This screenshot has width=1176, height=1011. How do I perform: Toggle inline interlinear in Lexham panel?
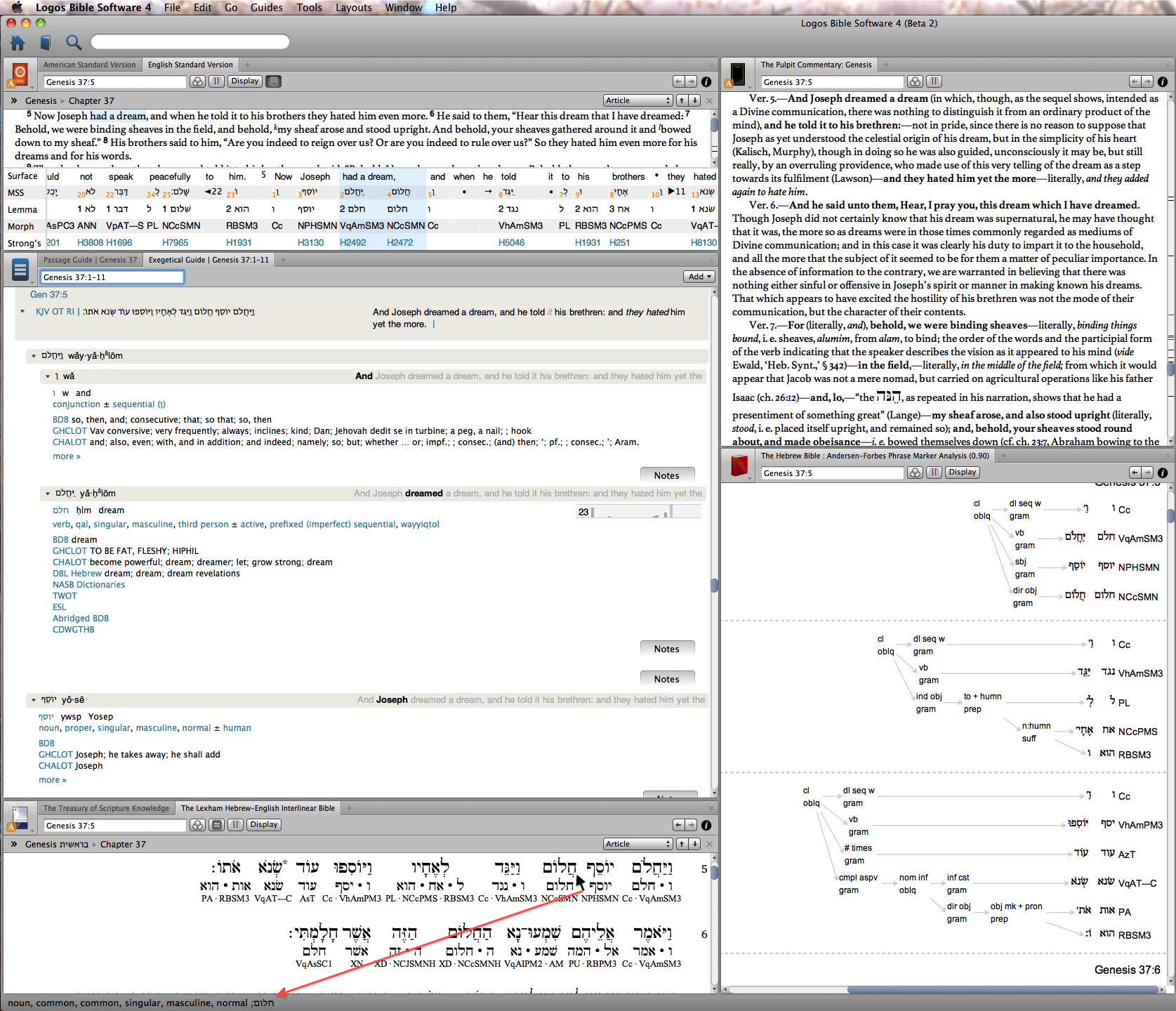pos(218,825)
